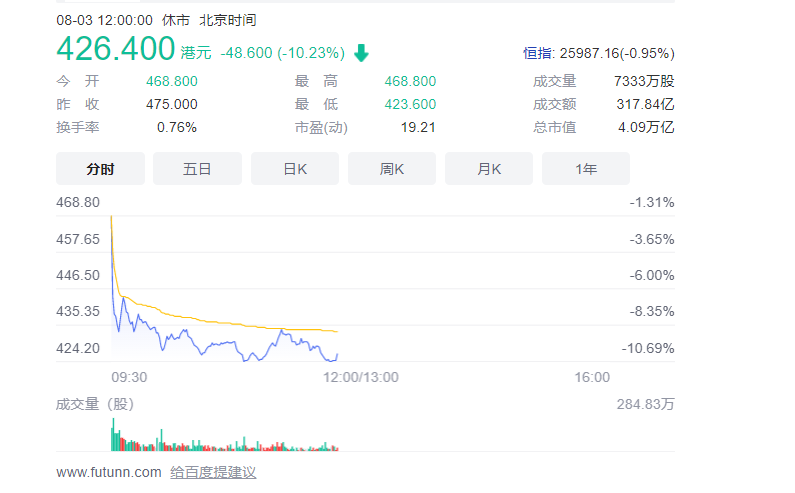
Task: Click the 成交量（股） volume label
Action: tap(95, 404)
